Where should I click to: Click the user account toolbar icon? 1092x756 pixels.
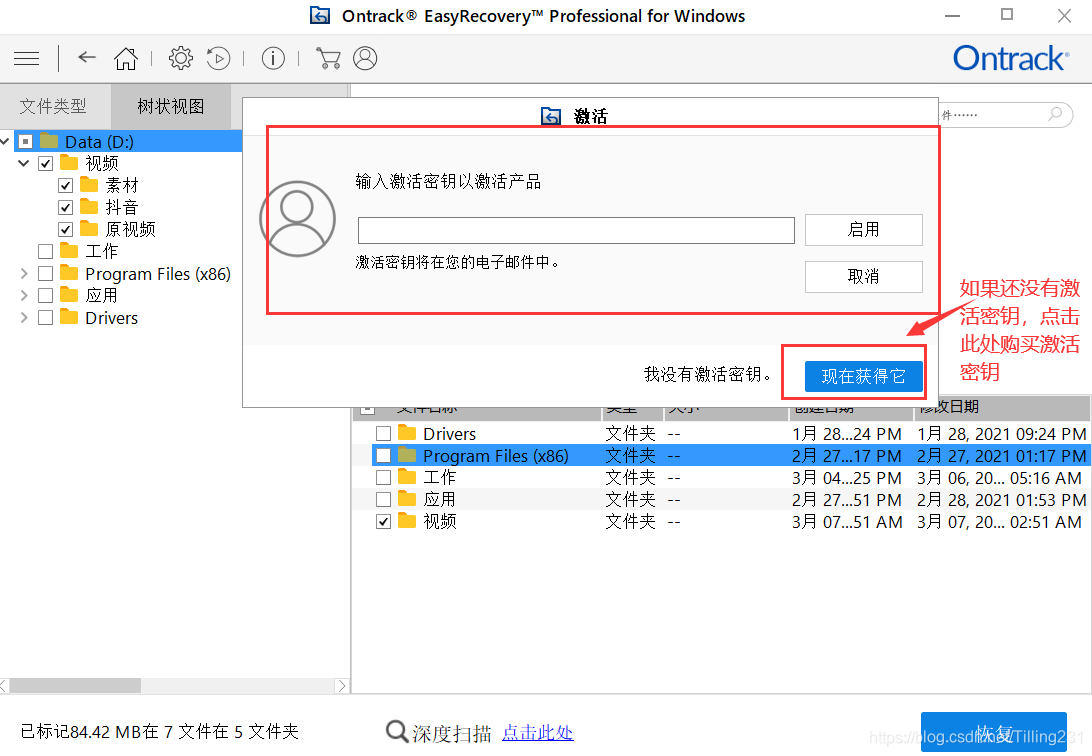point(365,58)
